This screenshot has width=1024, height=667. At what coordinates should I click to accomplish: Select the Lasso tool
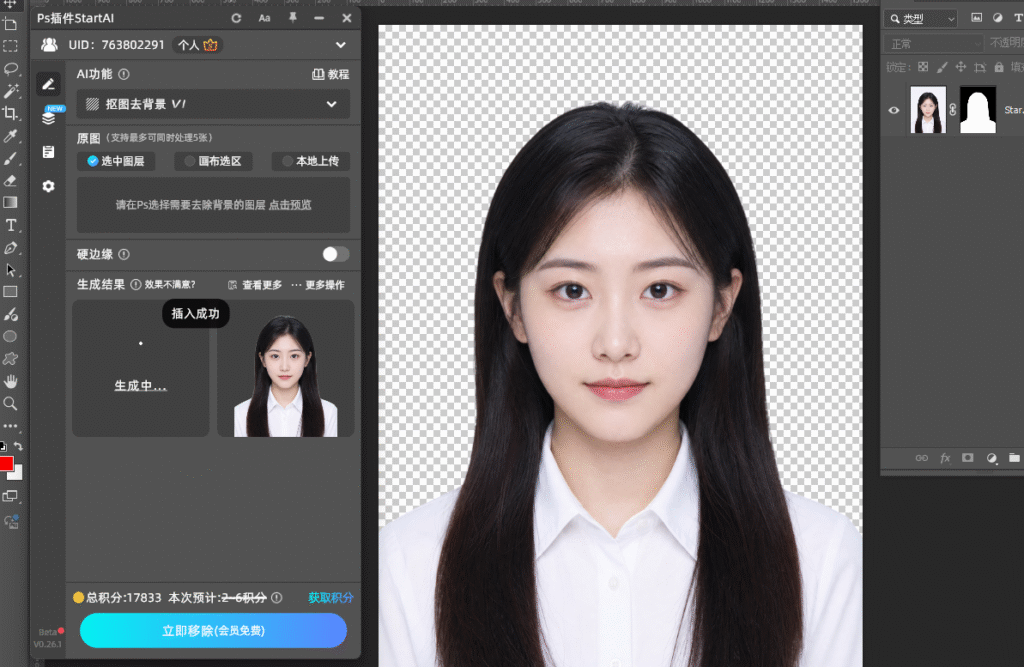point(10,69)
